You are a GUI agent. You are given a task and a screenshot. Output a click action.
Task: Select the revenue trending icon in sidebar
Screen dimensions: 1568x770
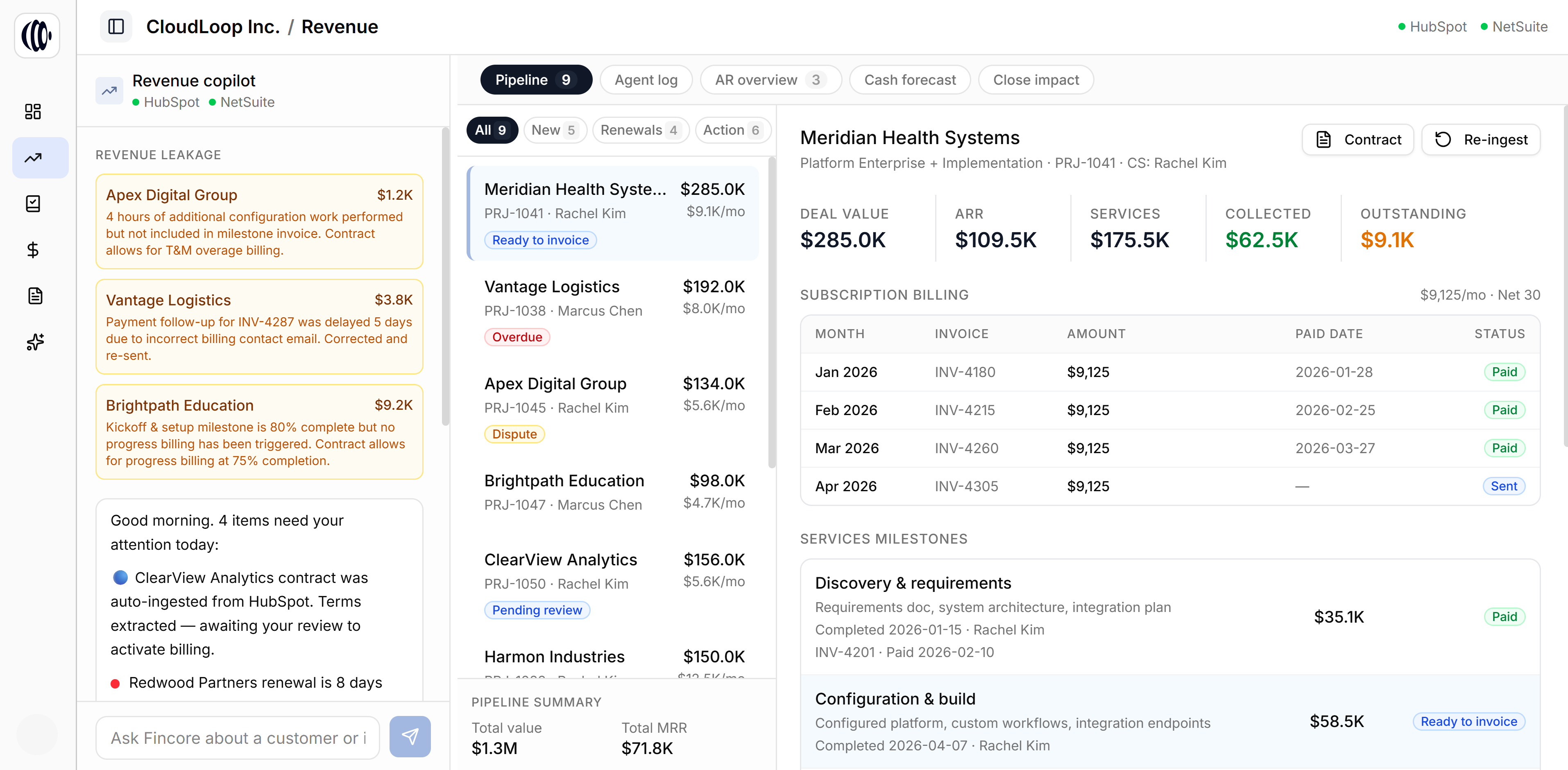click(40, 158)
